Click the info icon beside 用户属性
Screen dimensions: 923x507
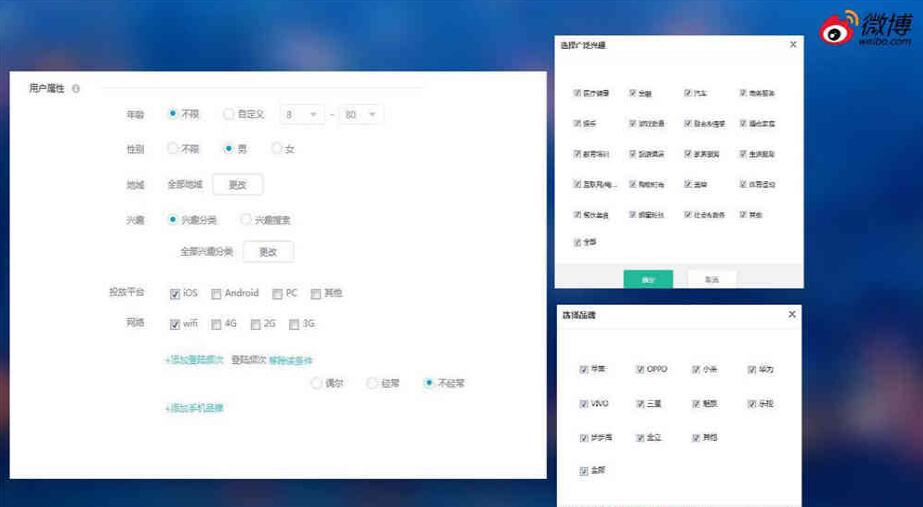click(x=76, y=89)
